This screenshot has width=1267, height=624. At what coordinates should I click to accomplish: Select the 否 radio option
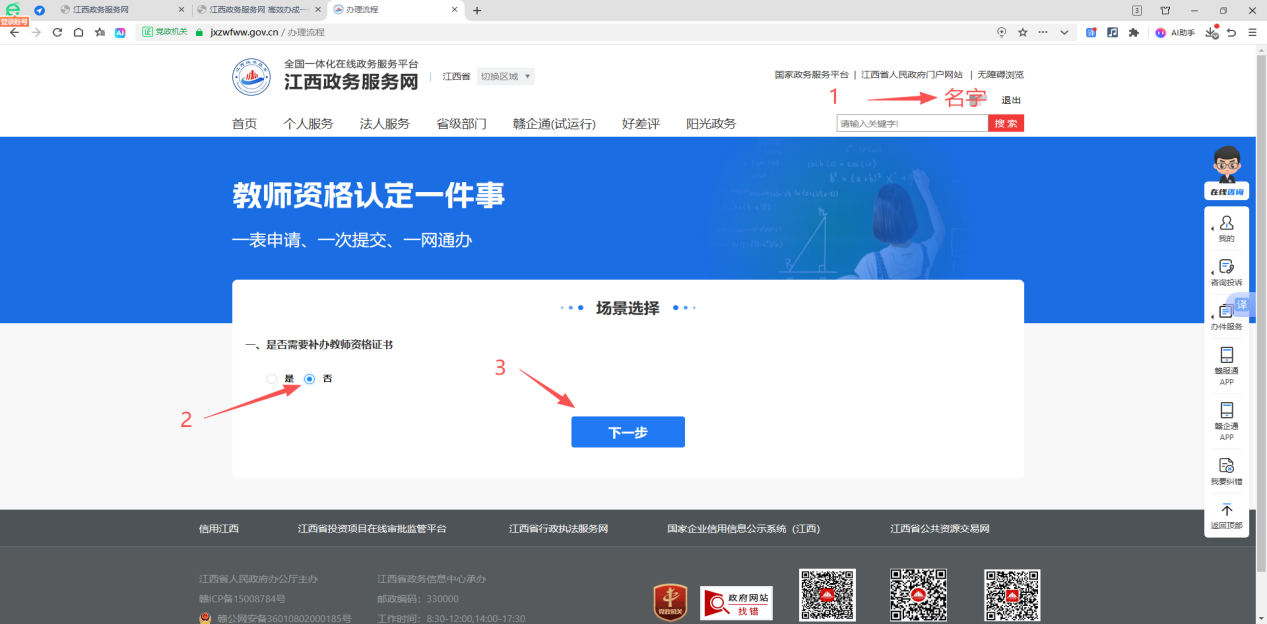[310, 379]
